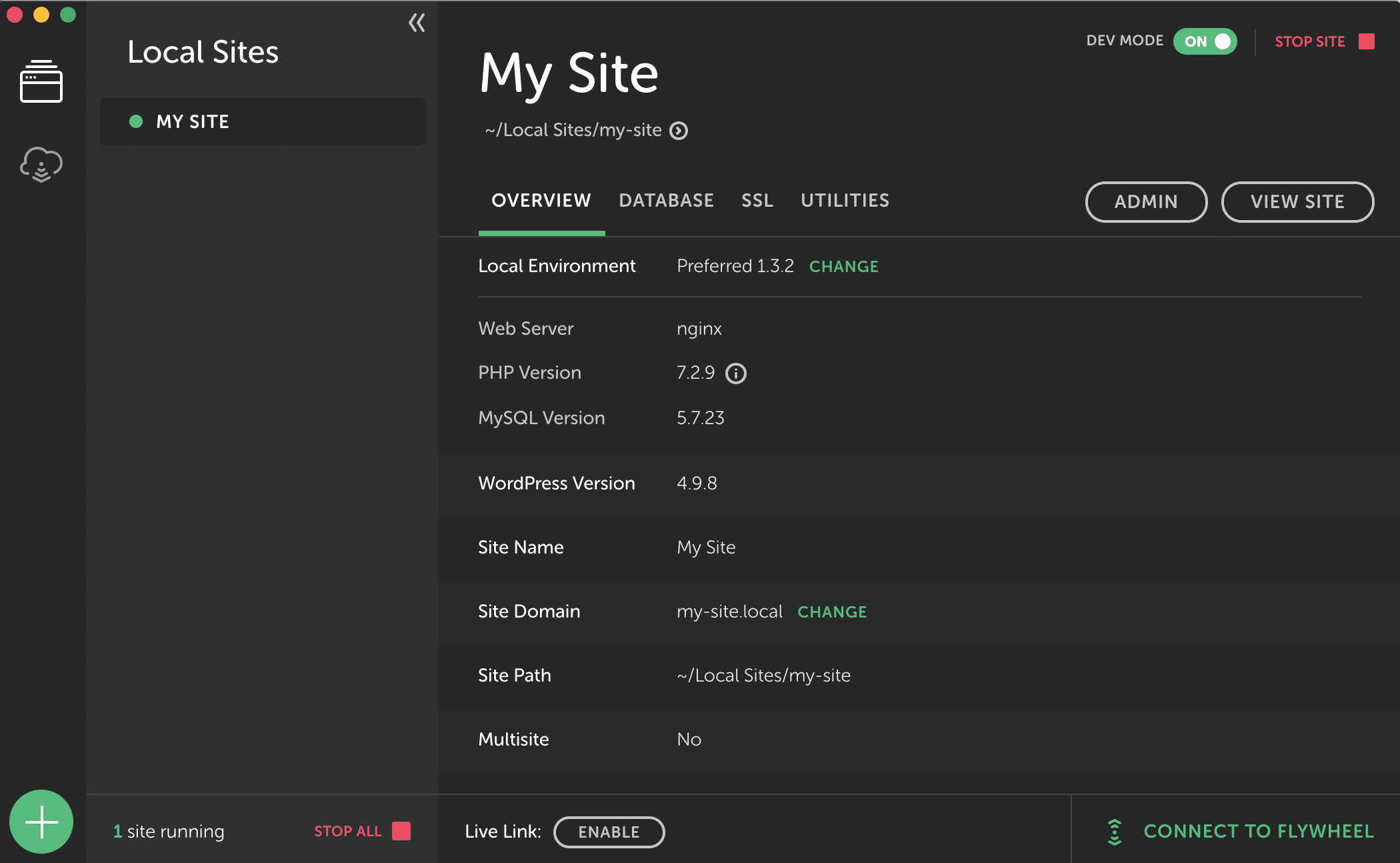Click the View Site button
The width and height of the screenshot is (1400, 863).
point(1297,201)
